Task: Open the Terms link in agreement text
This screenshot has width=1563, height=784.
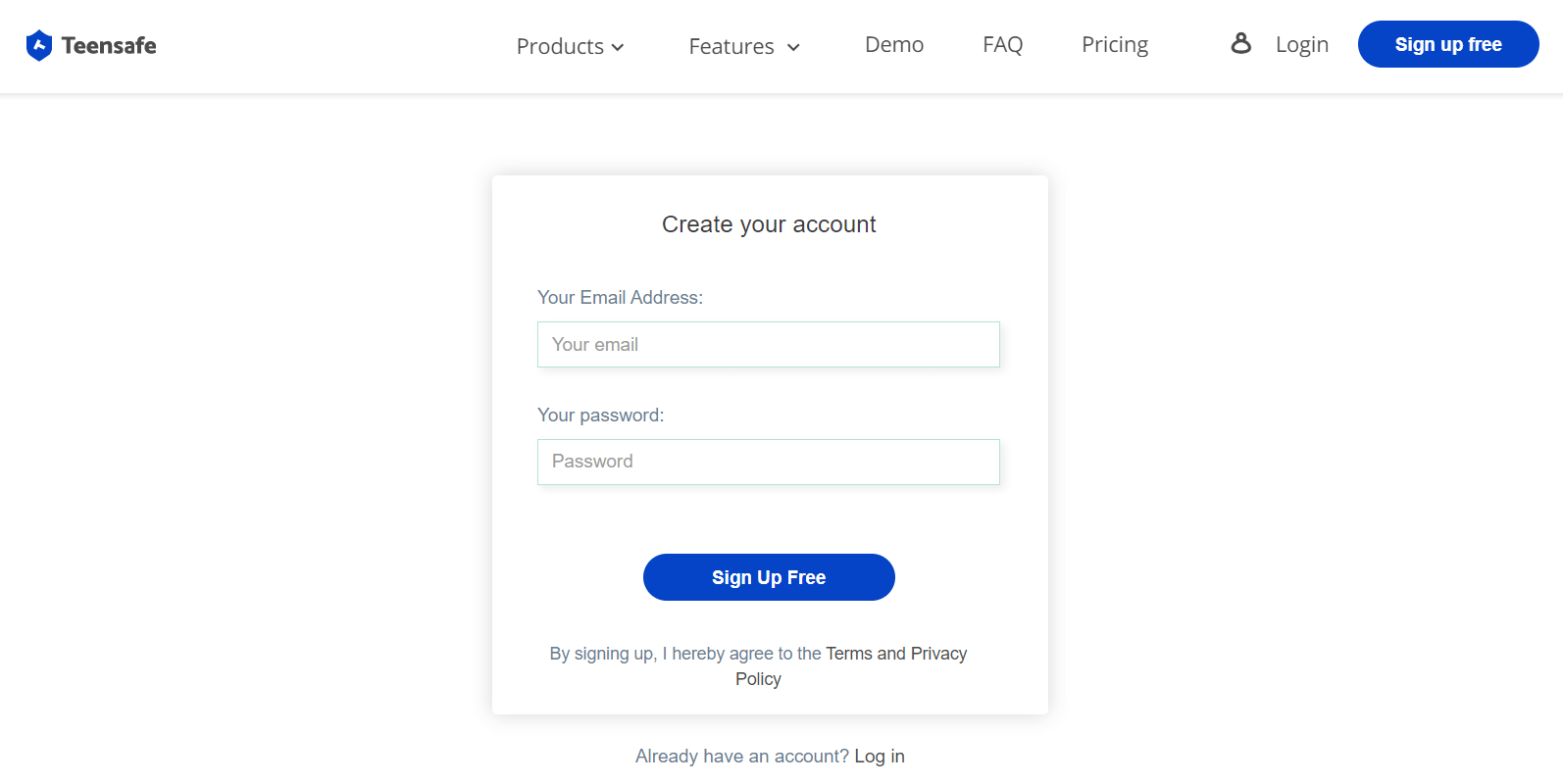Action: (x=848, y=654)
